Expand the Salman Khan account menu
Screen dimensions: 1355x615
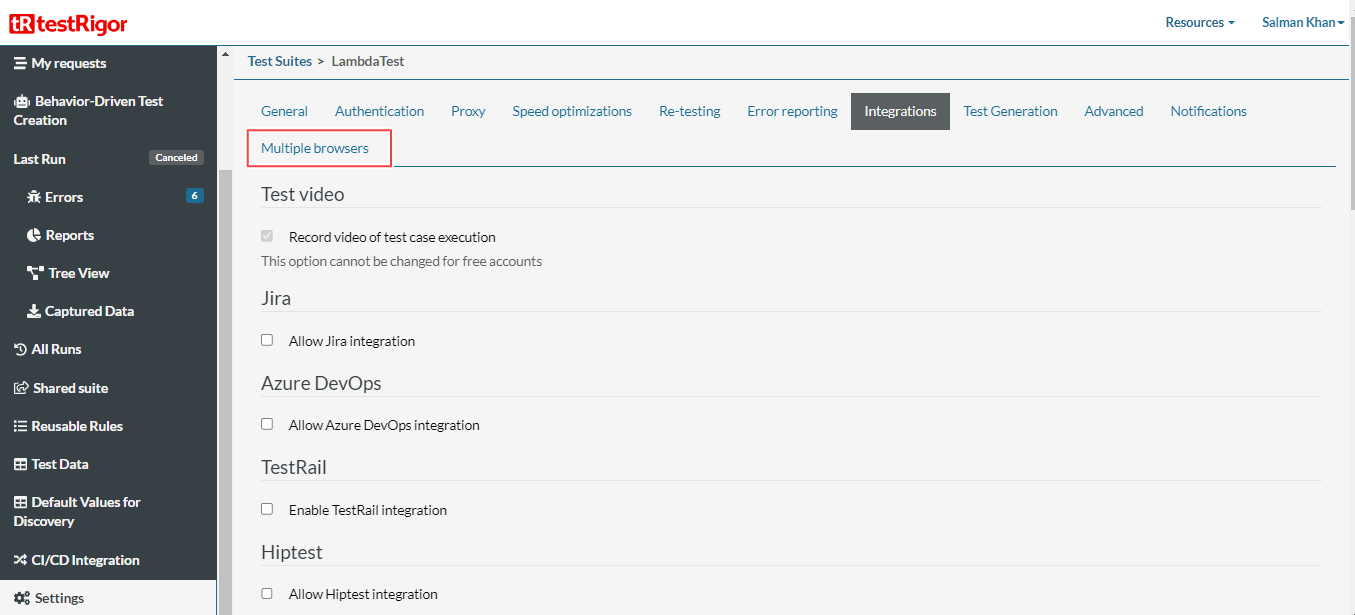pos(1302,22)
